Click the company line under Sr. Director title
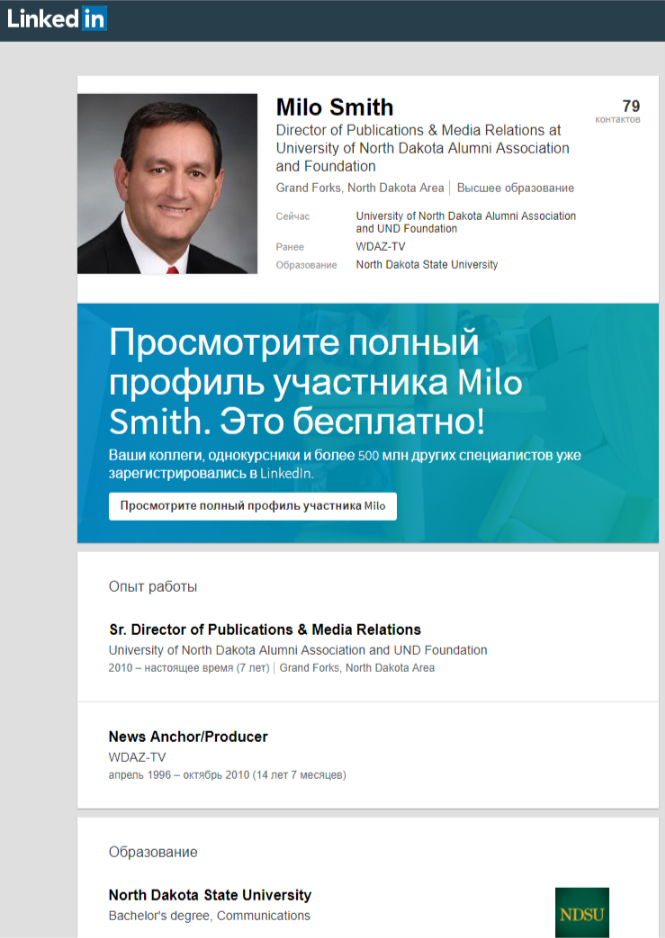Viewport: 665px width, 938px height. click(298, 650)
